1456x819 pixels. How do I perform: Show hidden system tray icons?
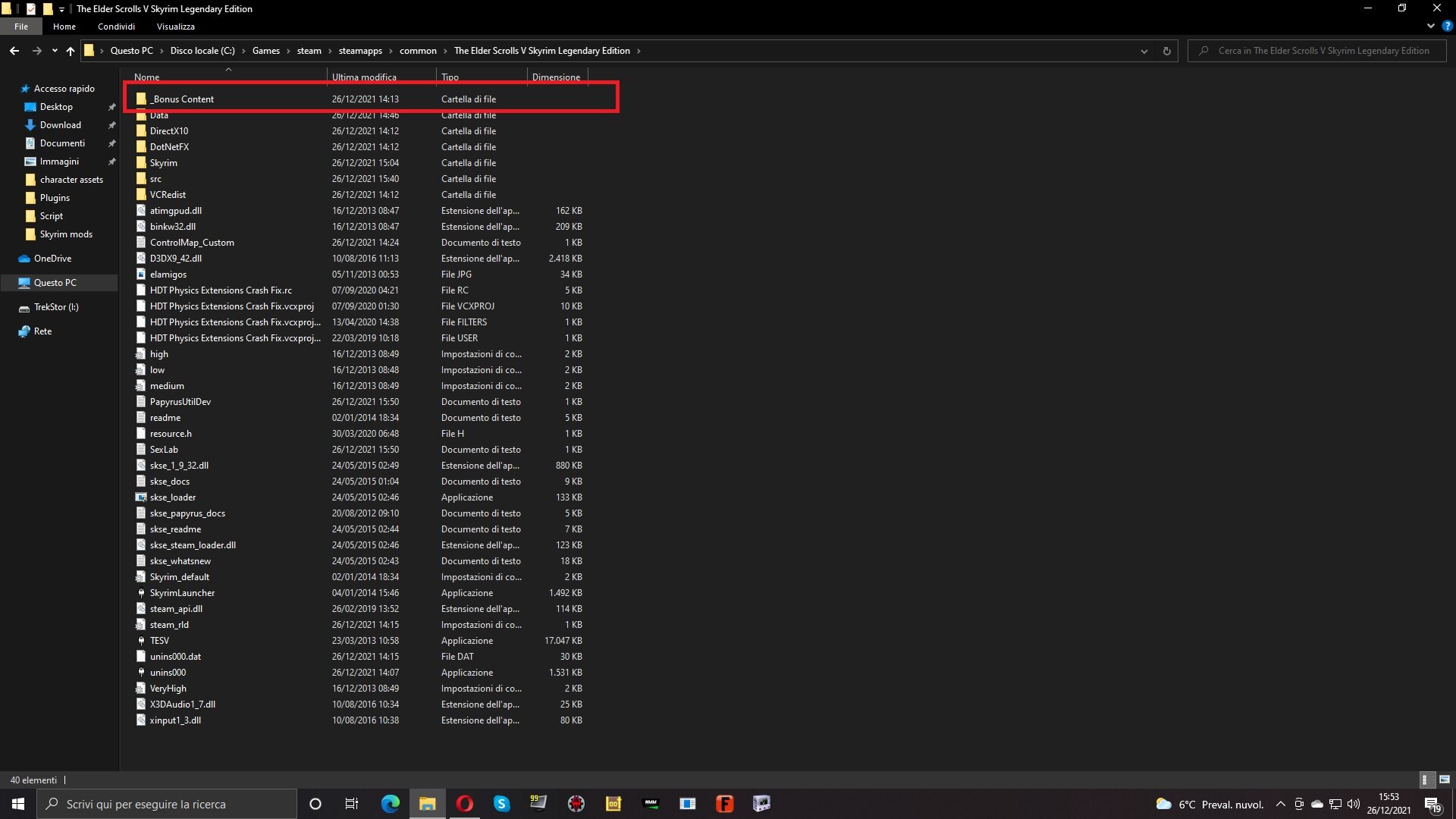[x=1281, y=804]
